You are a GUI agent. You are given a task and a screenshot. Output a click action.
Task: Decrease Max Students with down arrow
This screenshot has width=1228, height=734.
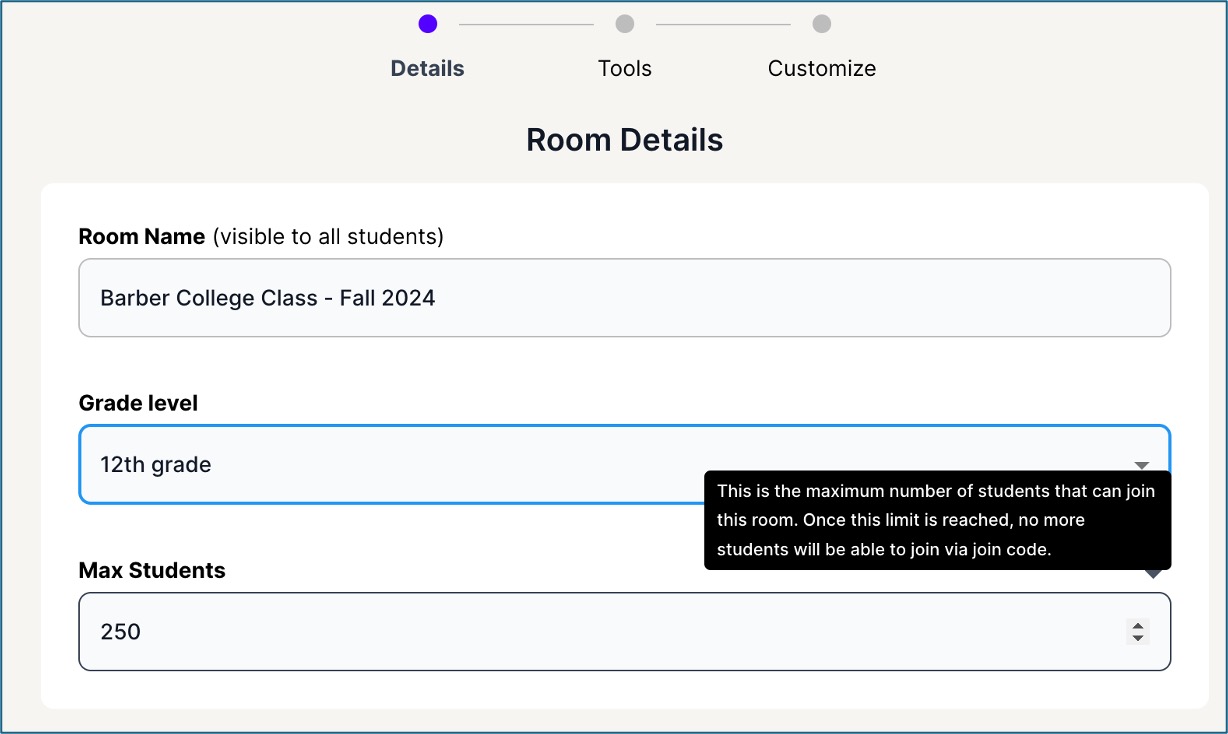[x=1137, y=638]
